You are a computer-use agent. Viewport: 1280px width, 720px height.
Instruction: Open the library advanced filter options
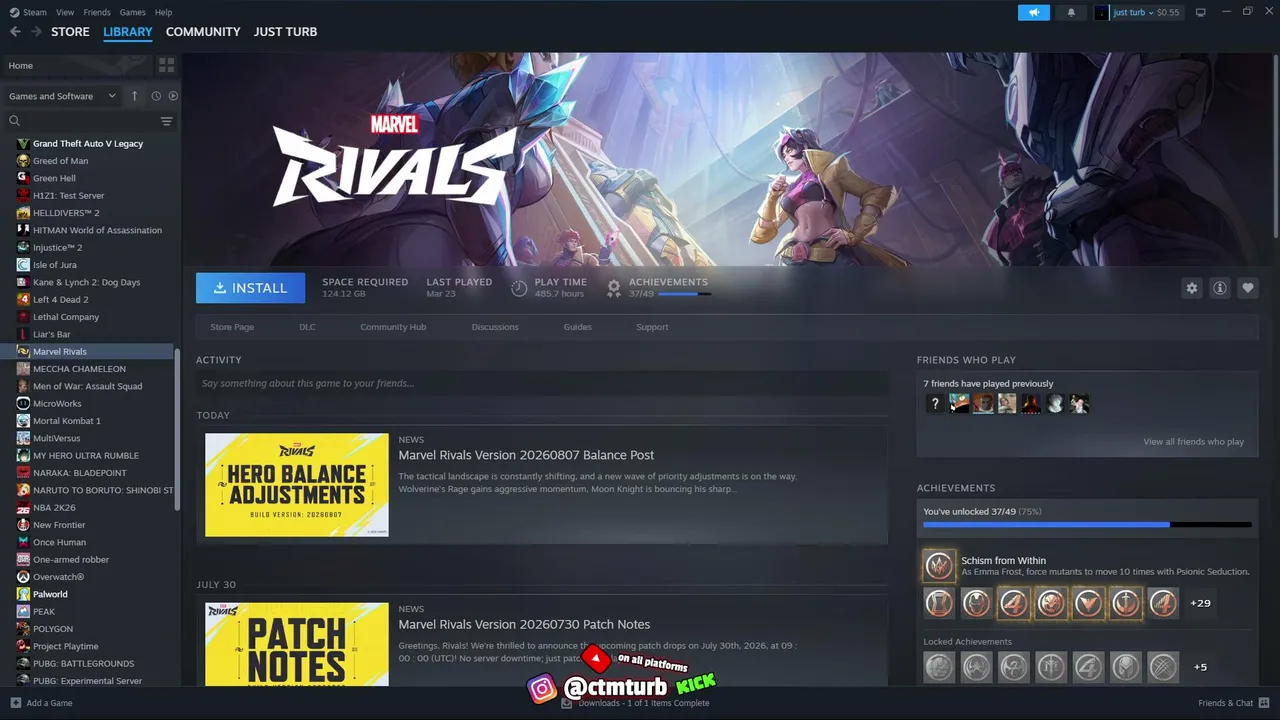pyautogui.click(x=167, y=121)
